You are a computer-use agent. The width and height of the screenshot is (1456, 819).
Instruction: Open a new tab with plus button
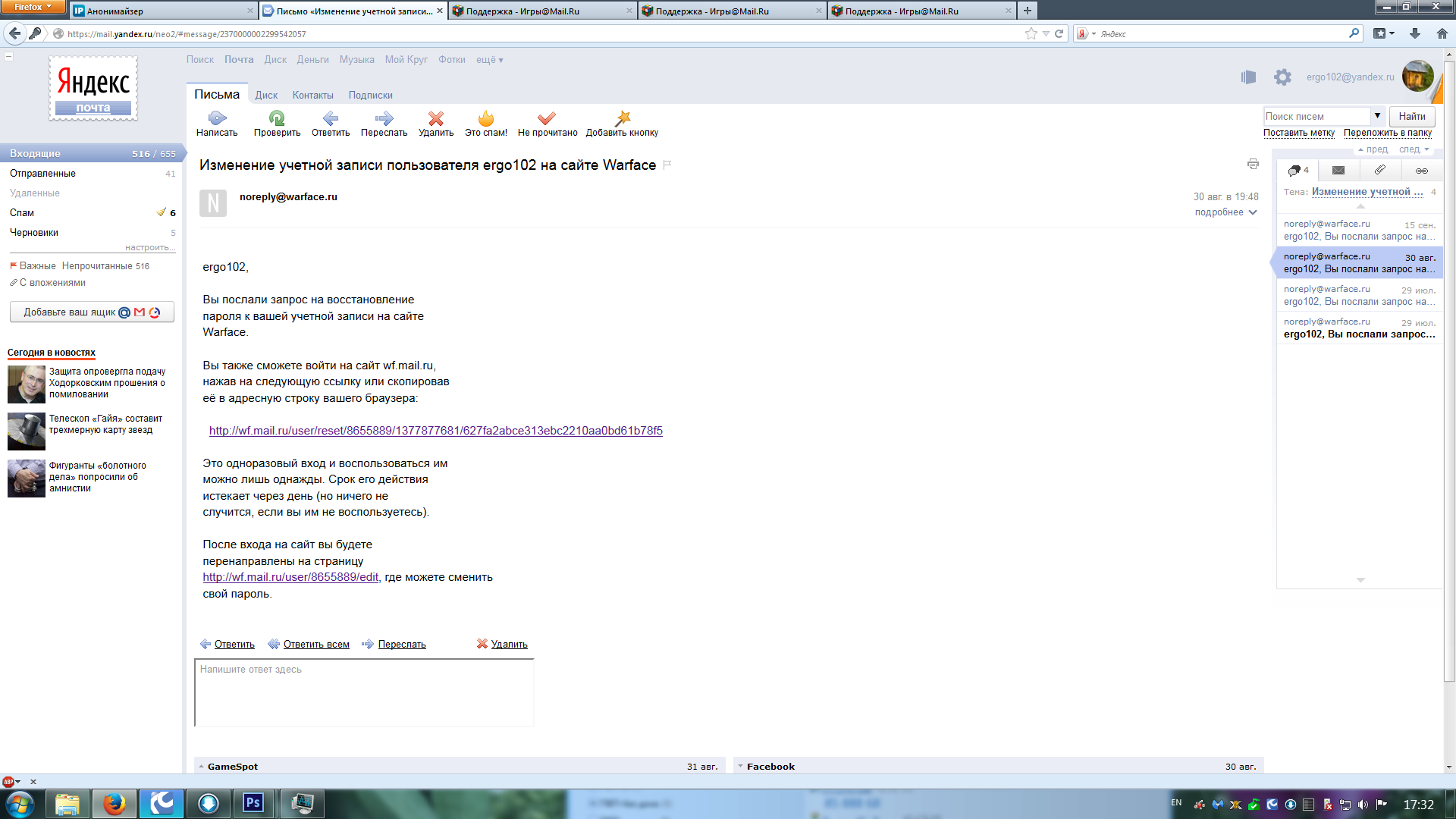click(x=1028, y=11)
